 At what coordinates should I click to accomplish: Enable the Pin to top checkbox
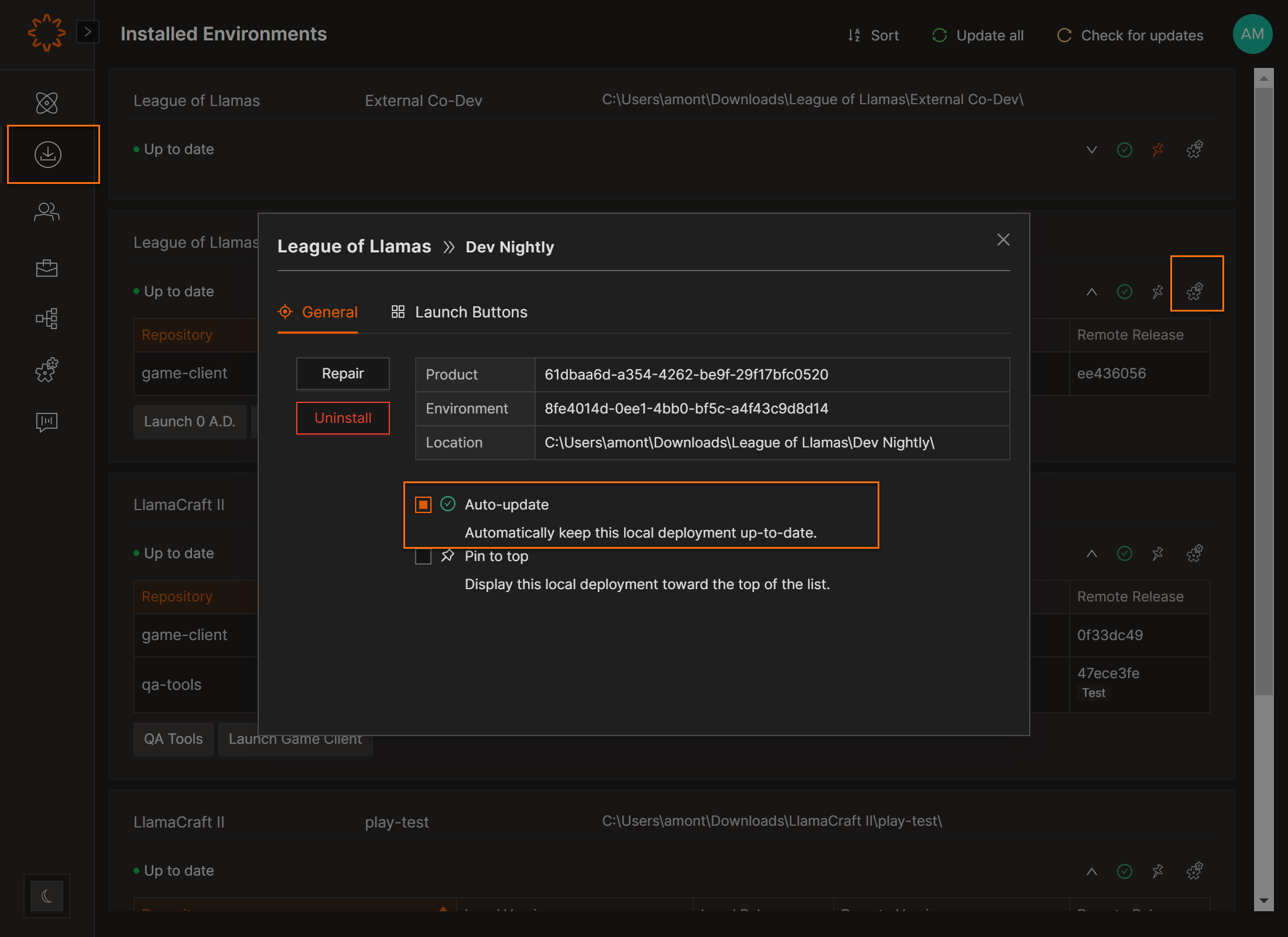tap(423, 556)
